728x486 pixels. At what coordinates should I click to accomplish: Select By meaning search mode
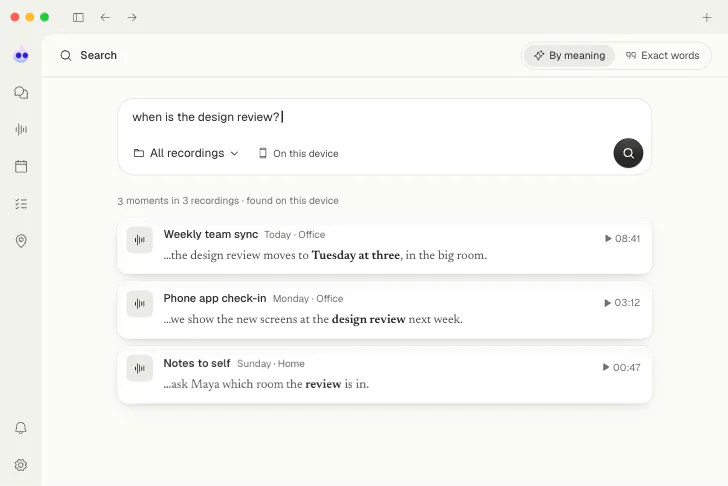point(569,56)
